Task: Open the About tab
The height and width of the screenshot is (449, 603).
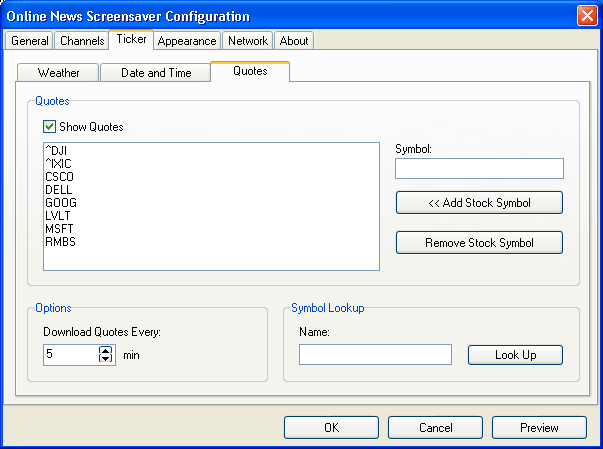Action: pyautogui.click(x=294, y=41)
